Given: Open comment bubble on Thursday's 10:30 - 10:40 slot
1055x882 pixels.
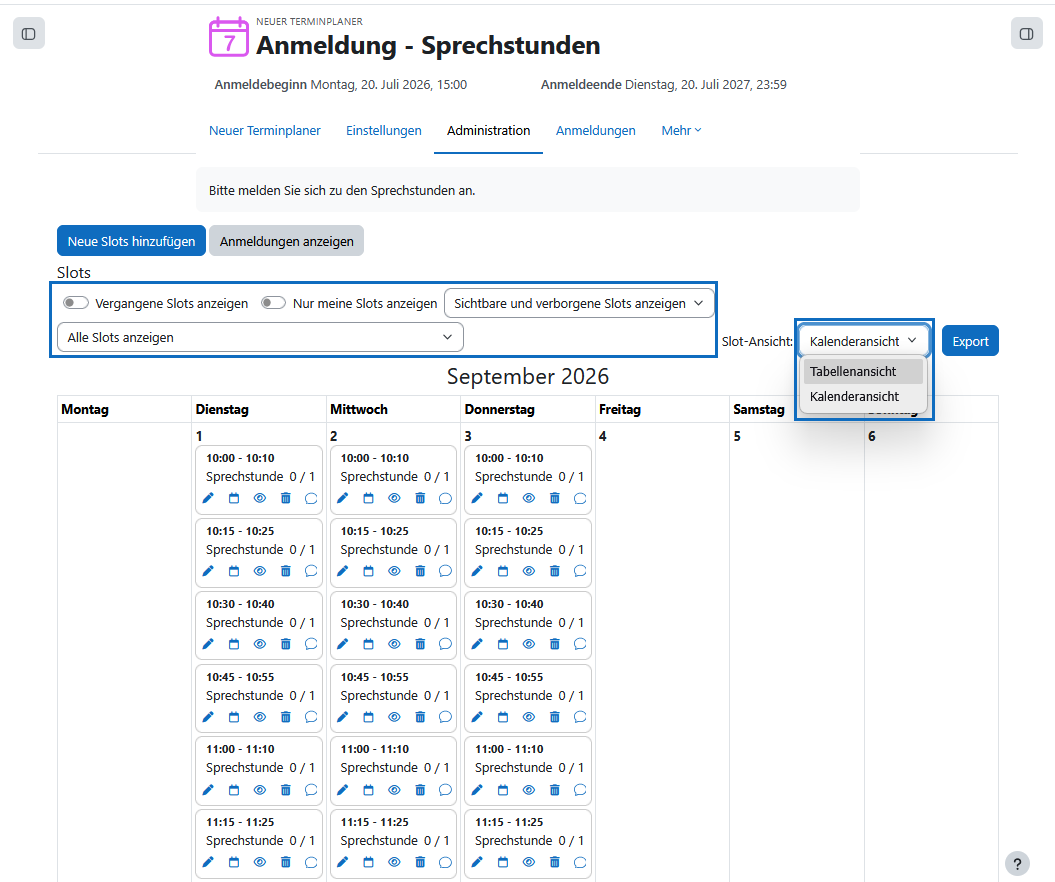Looking at the screenshot, I should [x=580, y=644].
